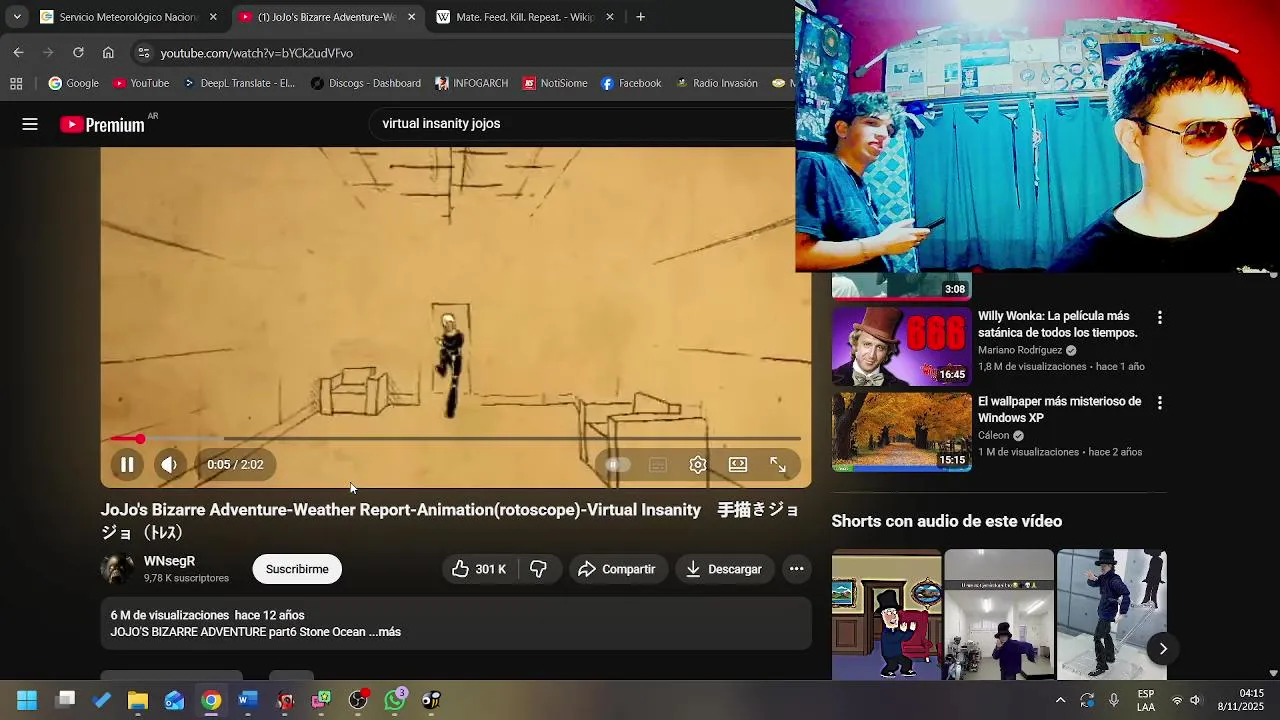Image resolution: width=1280 pixels, height=720 pixels.
Task: Open the INFOGARCH bookmark
Action: pos(471,83)
